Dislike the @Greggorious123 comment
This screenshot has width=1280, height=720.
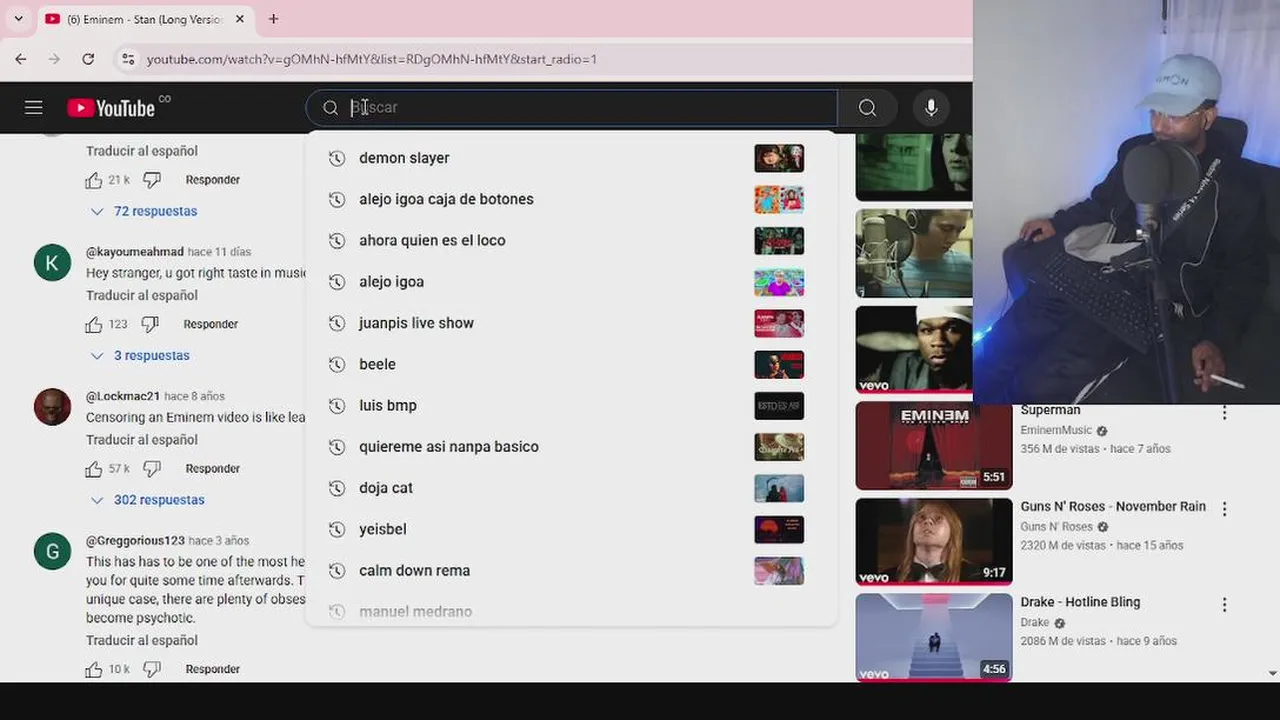coord(152,670)
